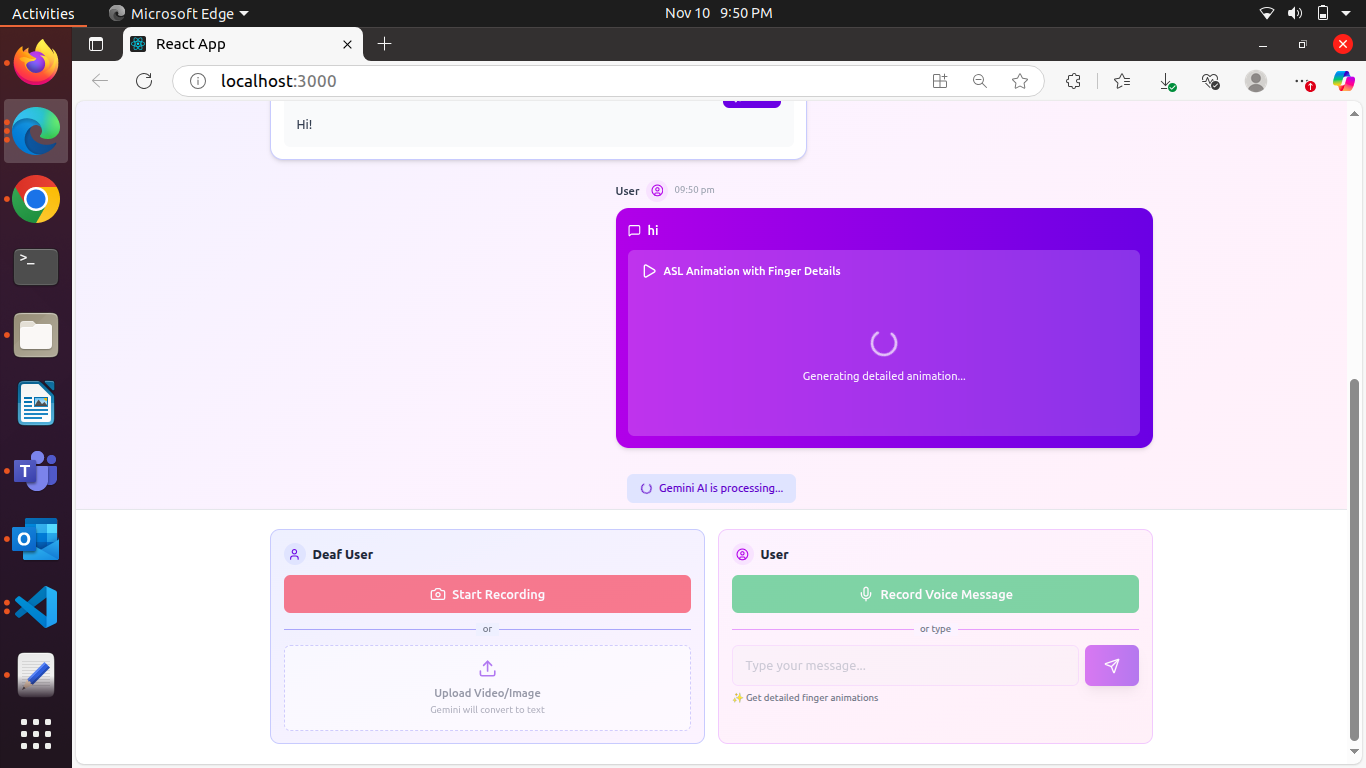1366x768 pixels.
Task: Open Downloads in the Edge toolbar
Action: pyautogui.click(x=1167, y=81)
